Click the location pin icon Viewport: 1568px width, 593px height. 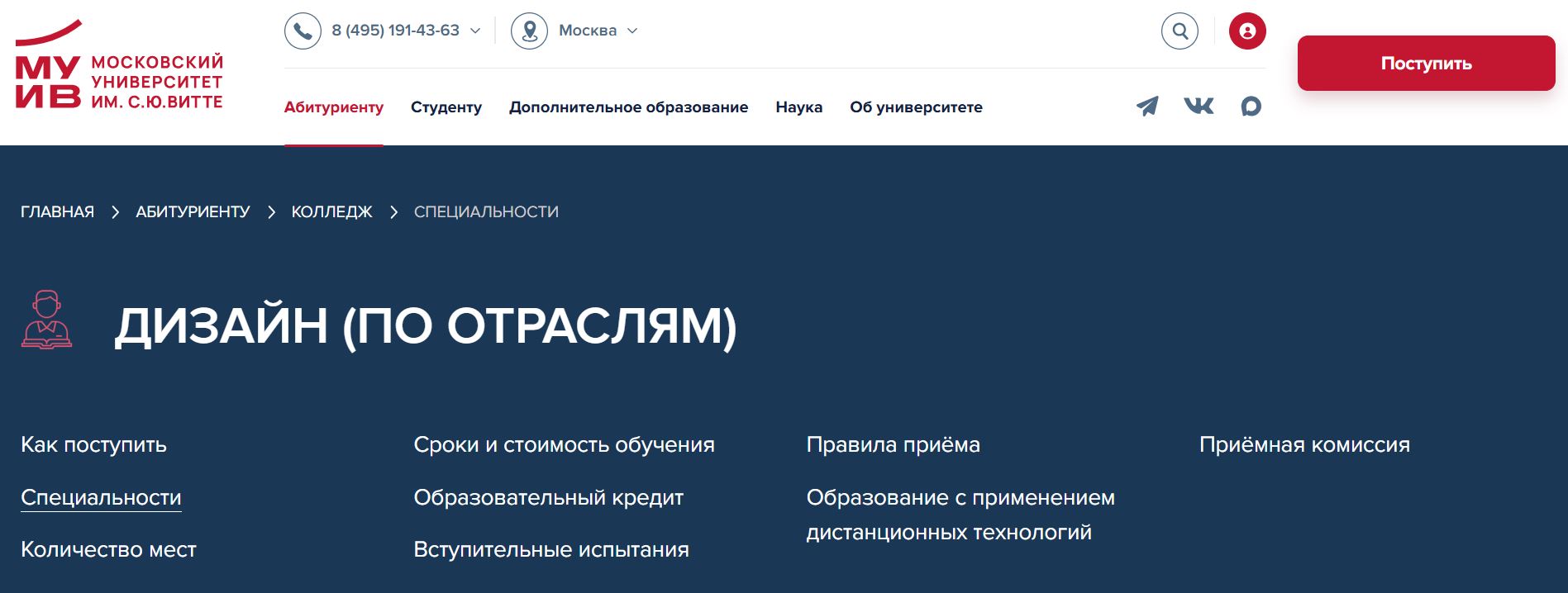(x=529, y=31)
